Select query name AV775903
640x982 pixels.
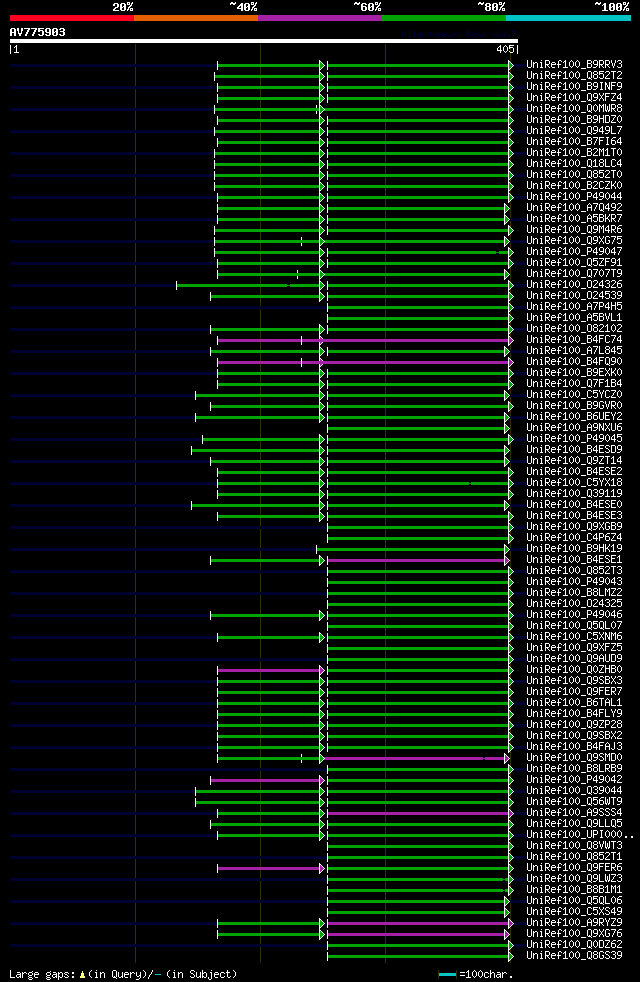point(38,32)
